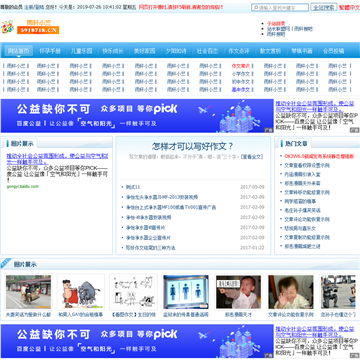Open the line-drawing cartoon thumbnail
This screenshot has height=360, width=360.
tap(133, 292)
